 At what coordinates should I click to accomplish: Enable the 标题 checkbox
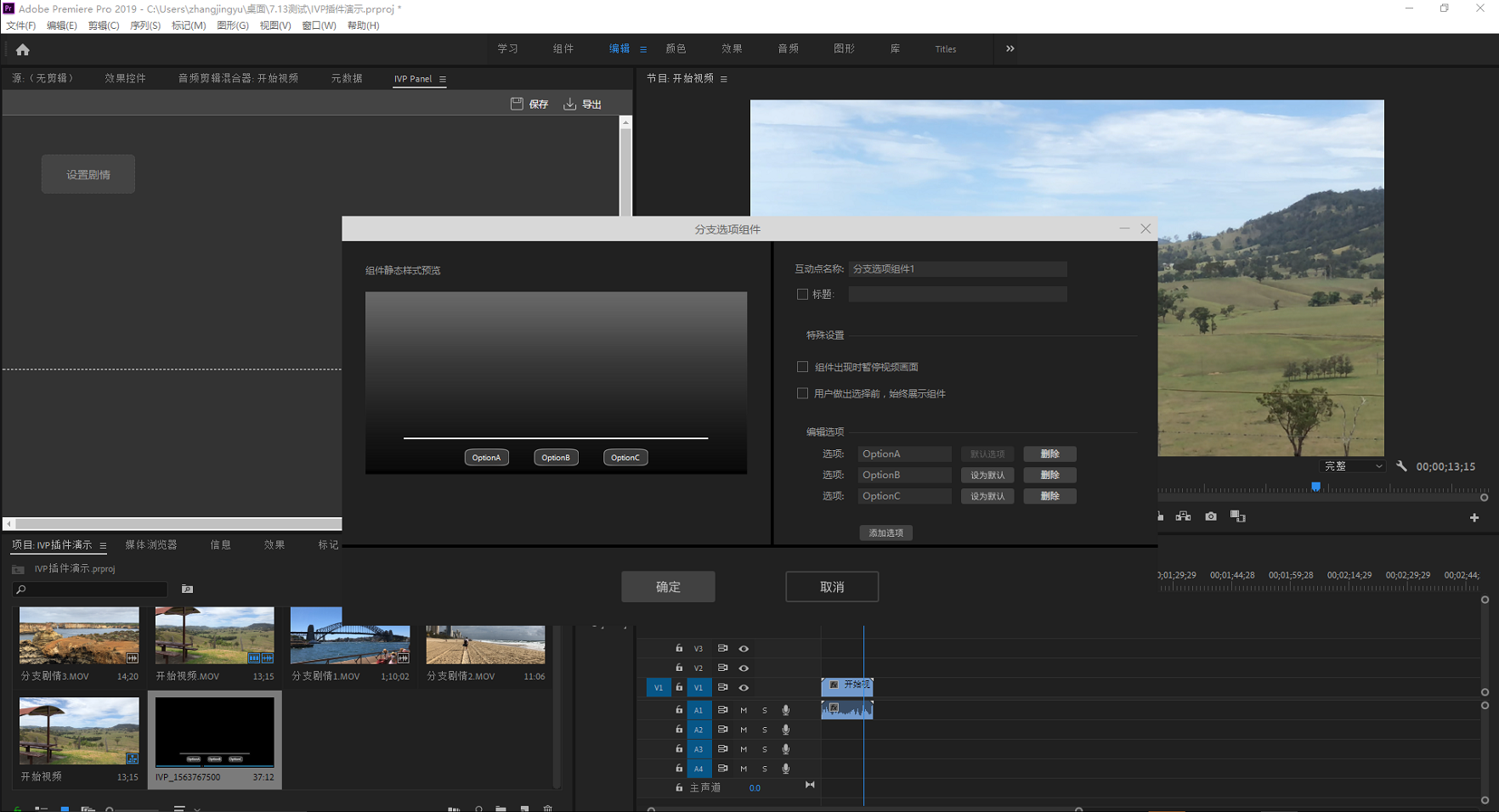pyautogui.click(x=802, y=294)
